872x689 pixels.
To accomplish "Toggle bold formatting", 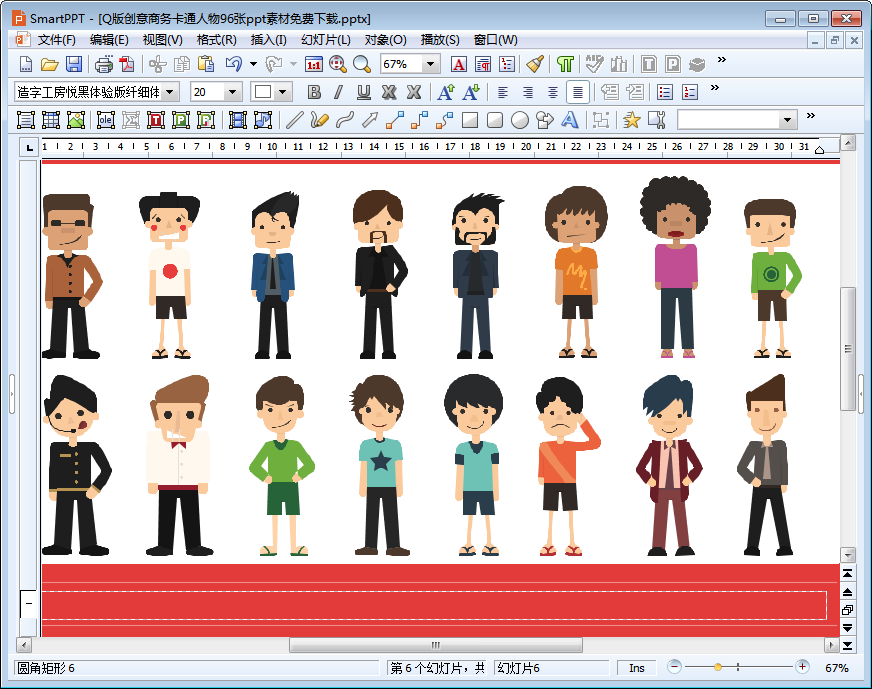I will [x=314, y=92].
